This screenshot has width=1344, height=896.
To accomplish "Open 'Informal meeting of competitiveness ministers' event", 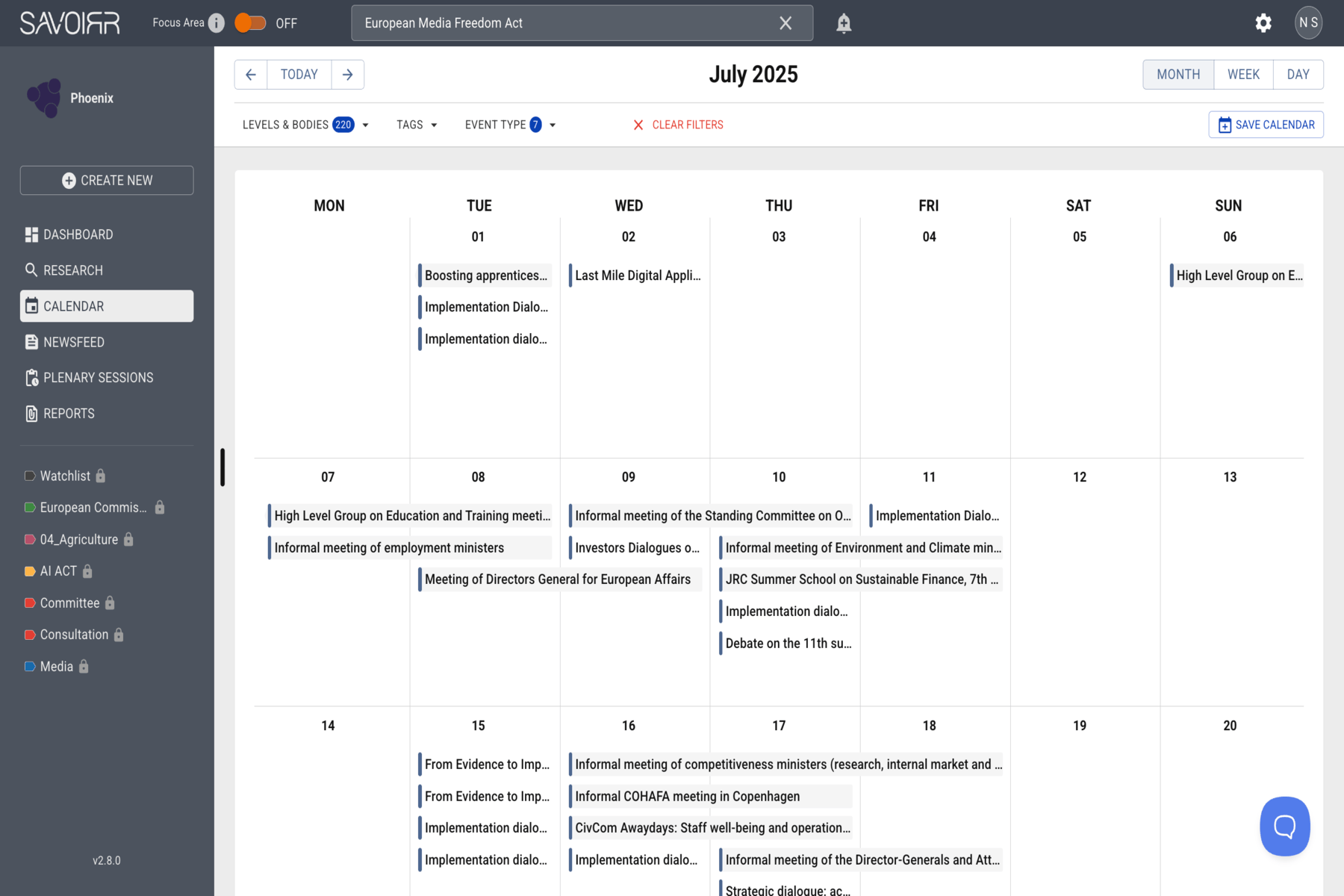I will [x=785, y=765].
